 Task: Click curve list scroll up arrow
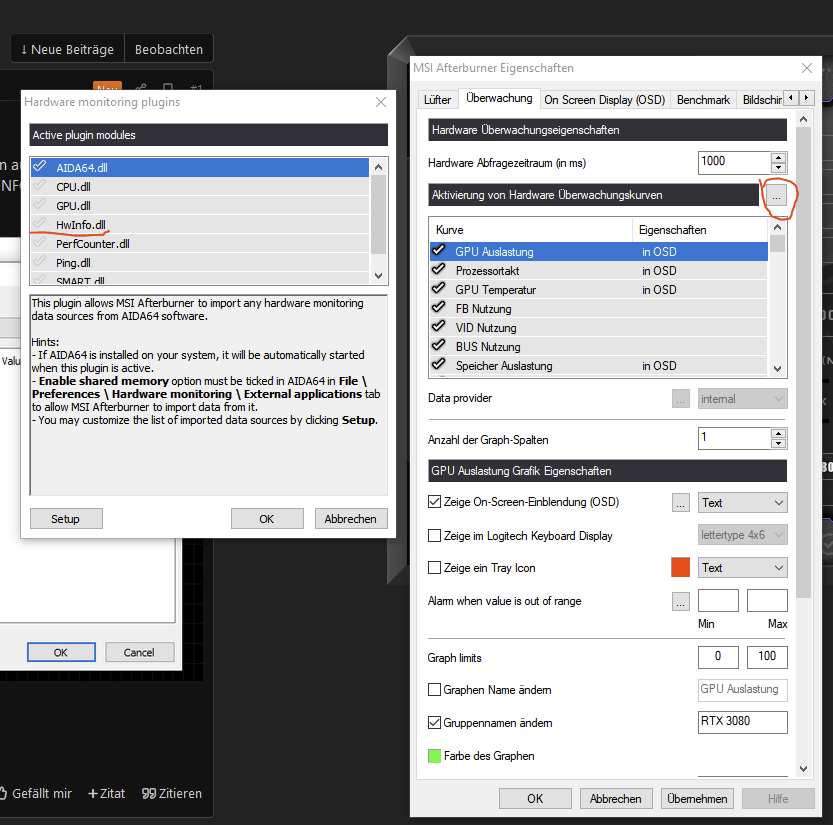pyautogui.click(x=777, y=227)
